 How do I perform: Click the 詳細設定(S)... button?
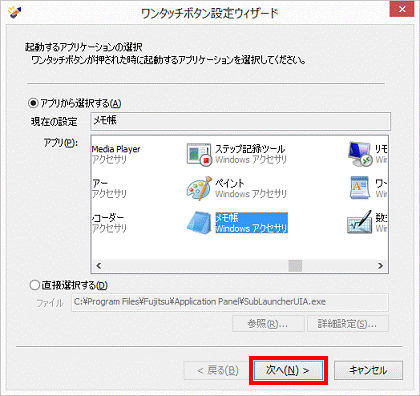coord(347,324)
